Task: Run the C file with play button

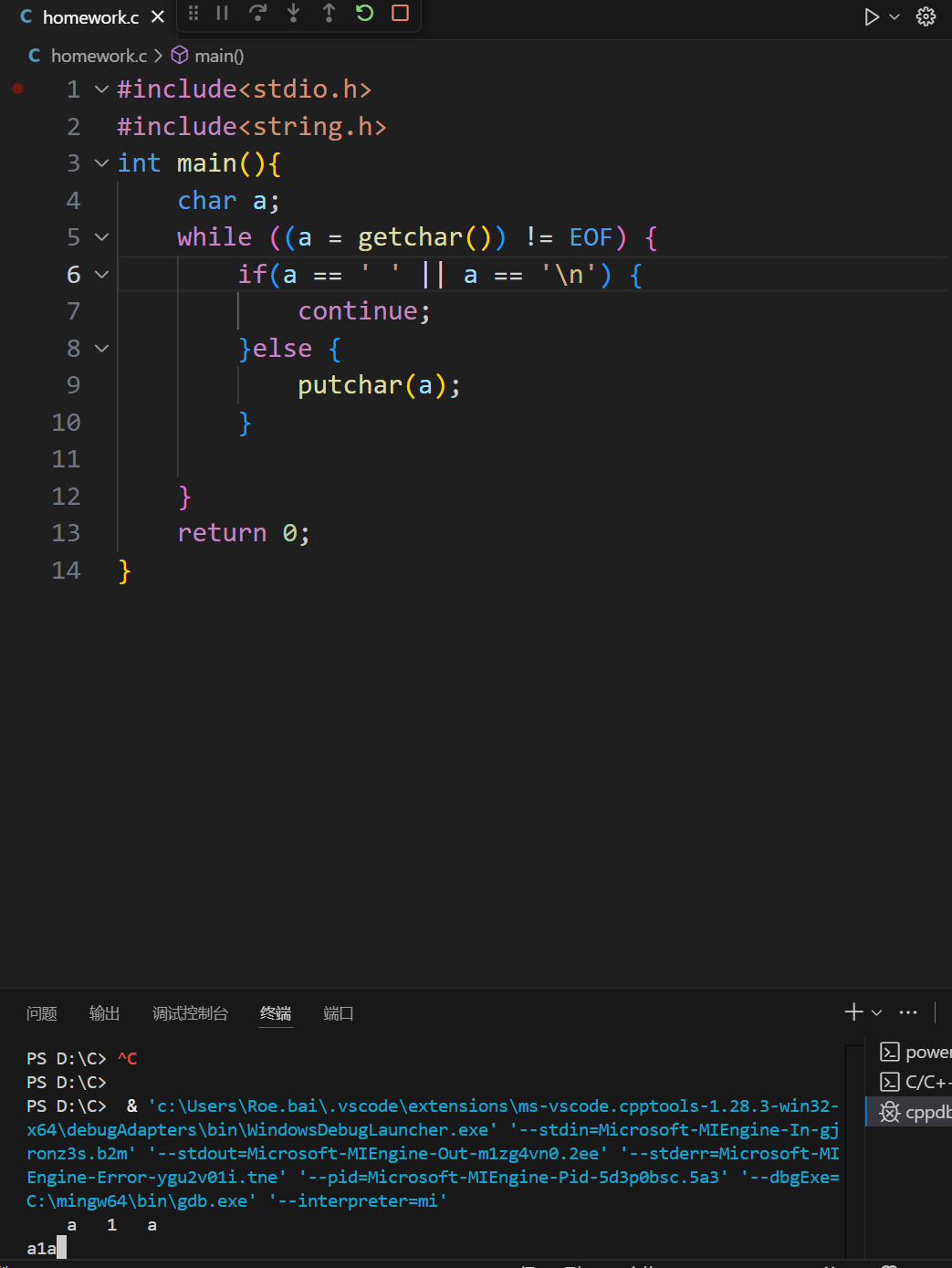Action: pos(872,16)
